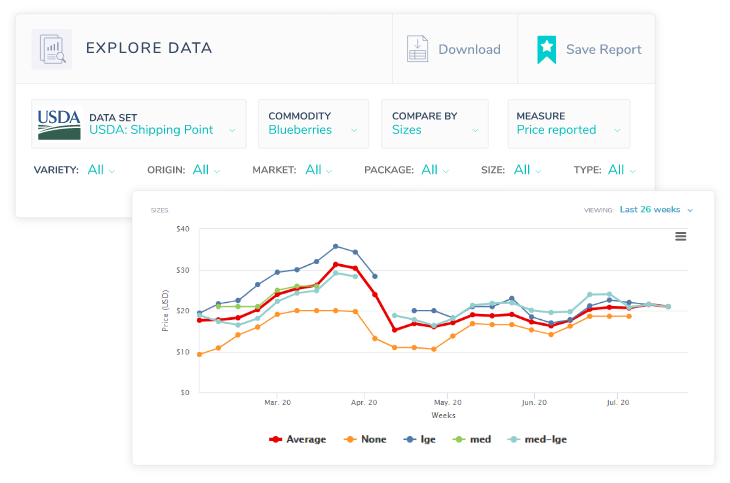Toggle the Average series in legend
The image size is (730, 483).
tap(299, 439)
